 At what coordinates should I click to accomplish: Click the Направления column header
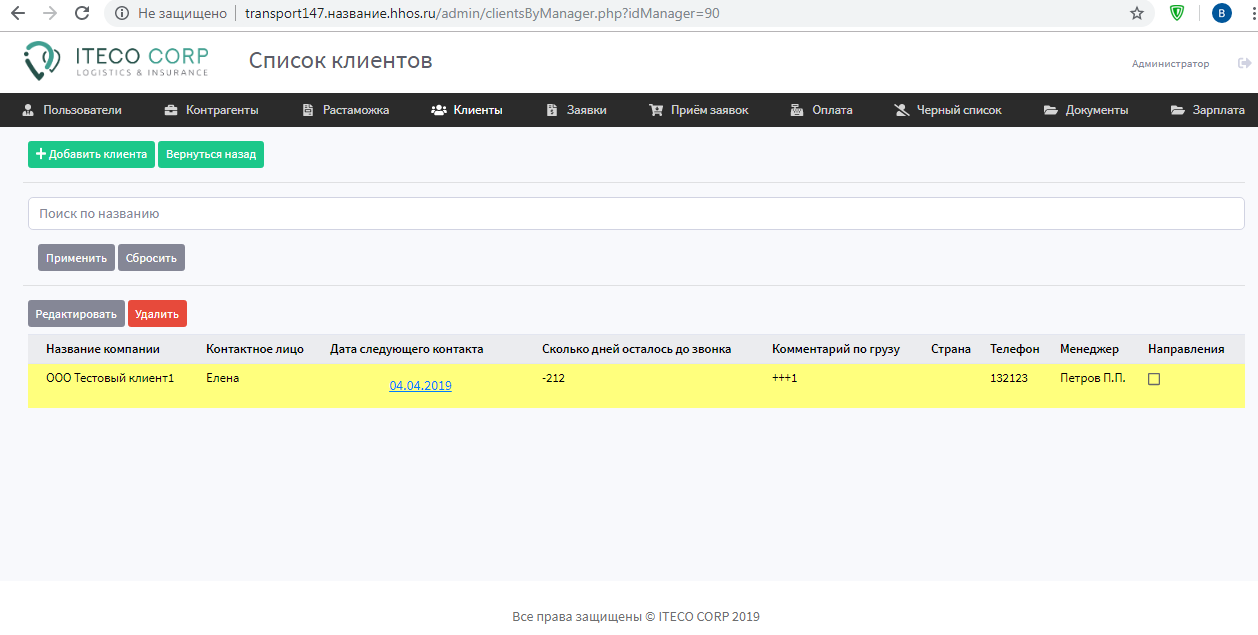click(1186, 349)
